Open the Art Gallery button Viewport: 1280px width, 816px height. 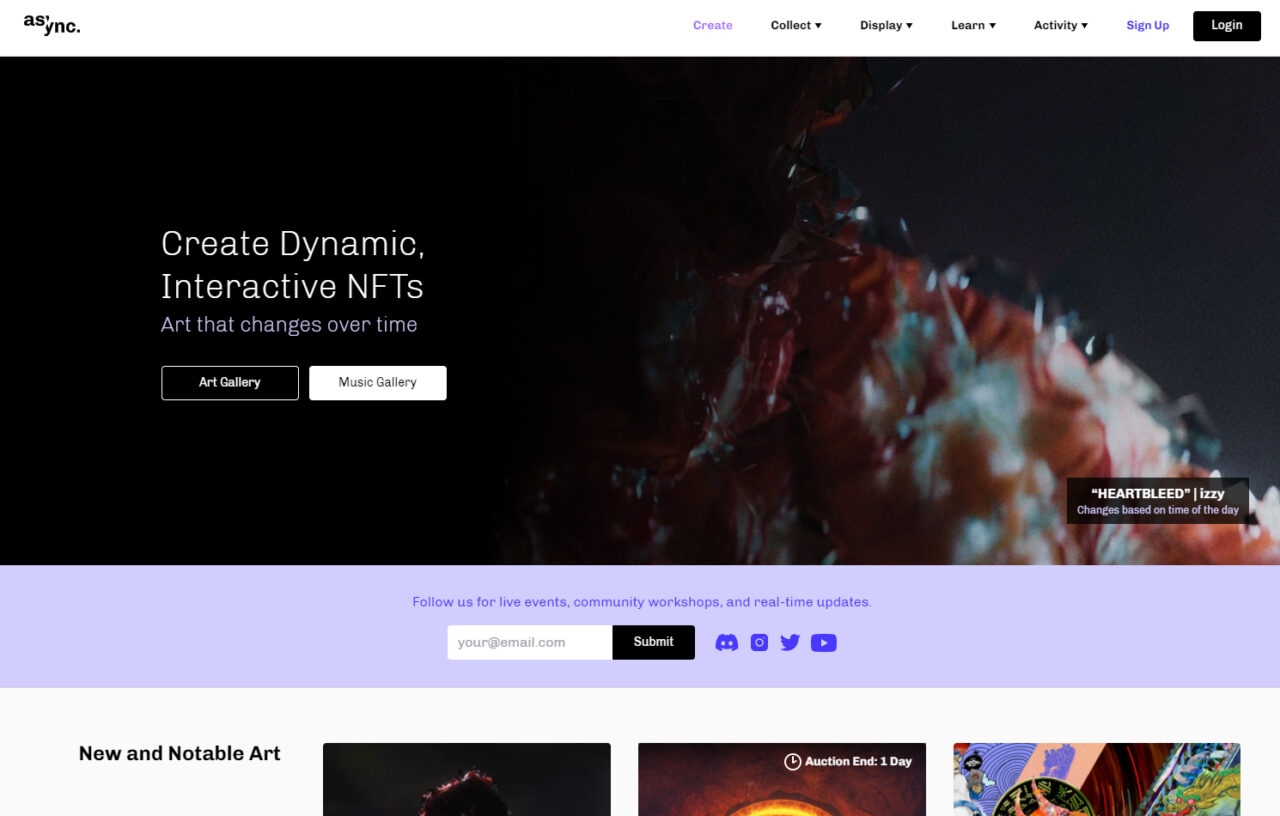(x=230, y=383)
